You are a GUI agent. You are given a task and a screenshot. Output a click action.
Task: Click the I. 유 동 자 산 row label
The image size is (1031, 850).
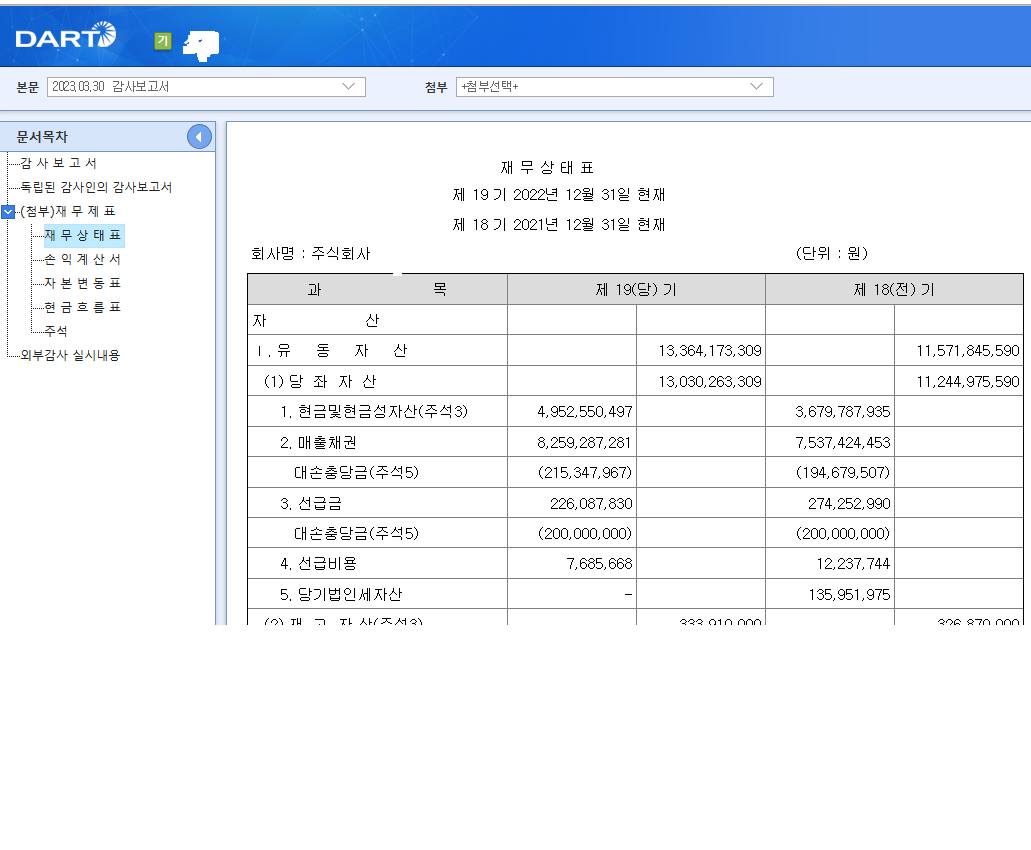point(332,351)
